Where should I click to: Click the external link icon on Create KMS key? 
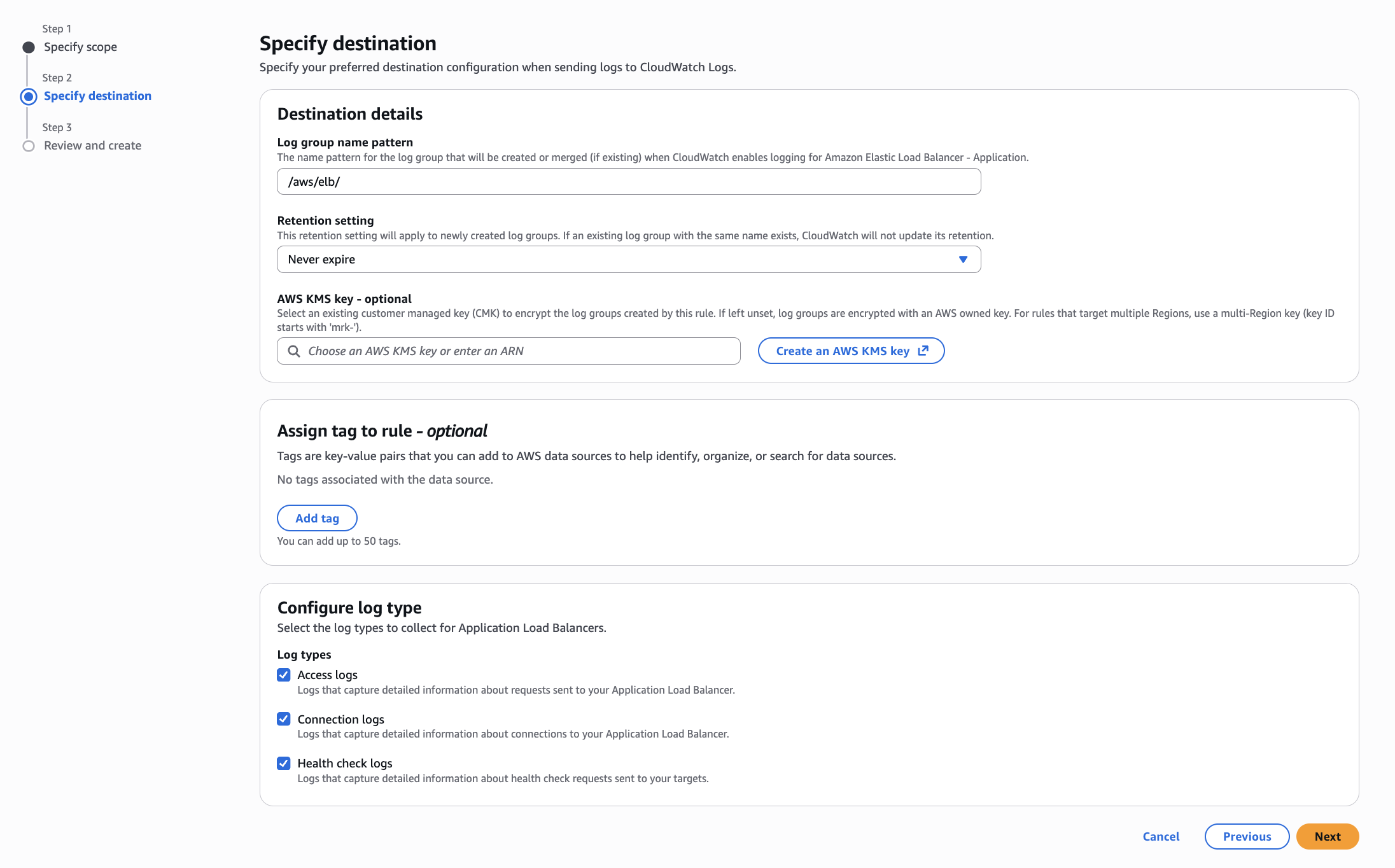coord(923,351)
